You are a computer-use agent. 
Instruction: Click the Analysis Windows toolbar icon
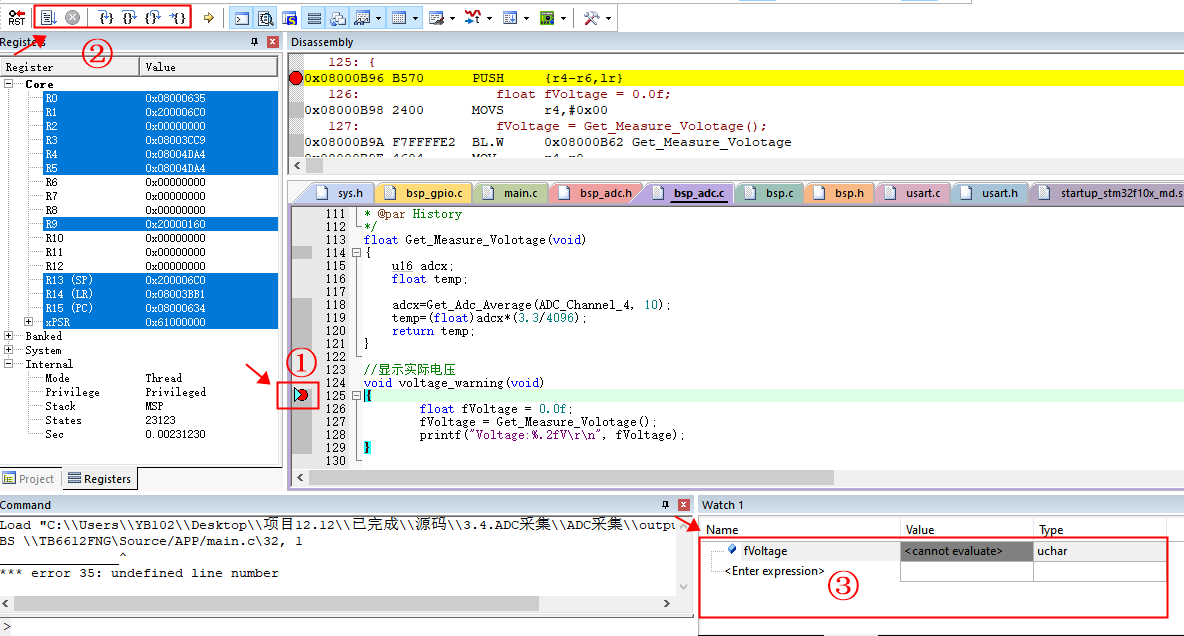[x=473, y=17]
